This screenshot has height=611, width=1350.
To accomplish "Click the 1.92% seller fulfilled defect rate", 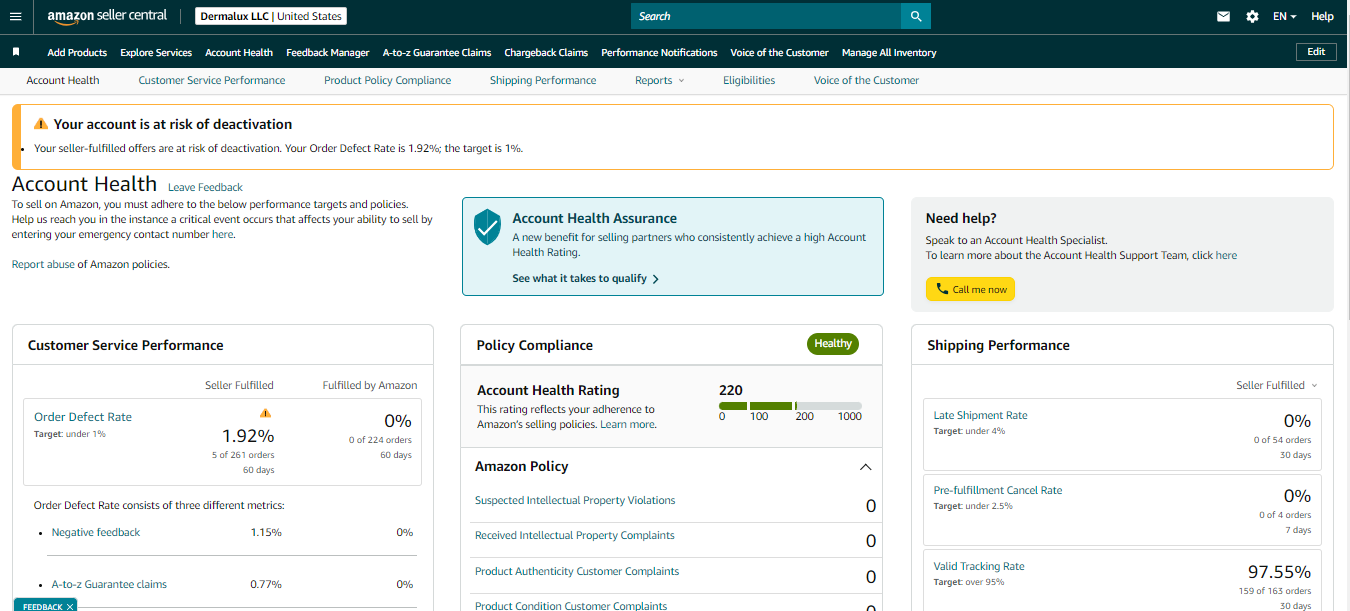I will coord(248,436).
